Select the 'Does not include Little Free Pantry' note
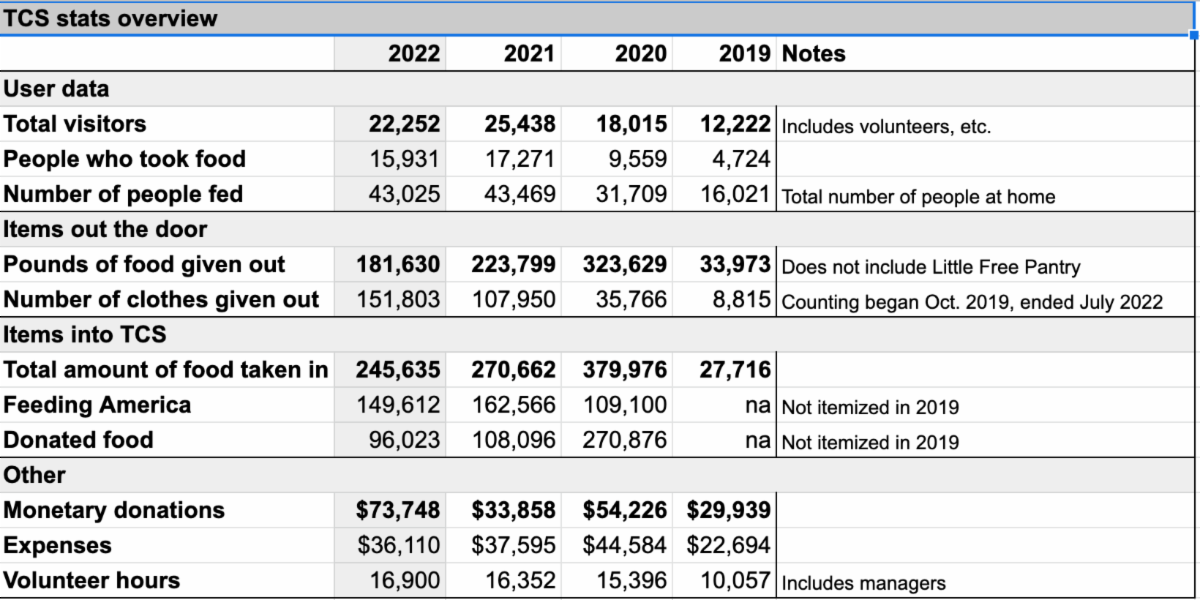Viewport: 1200px width, 600px height. click(x=930, y=267)
